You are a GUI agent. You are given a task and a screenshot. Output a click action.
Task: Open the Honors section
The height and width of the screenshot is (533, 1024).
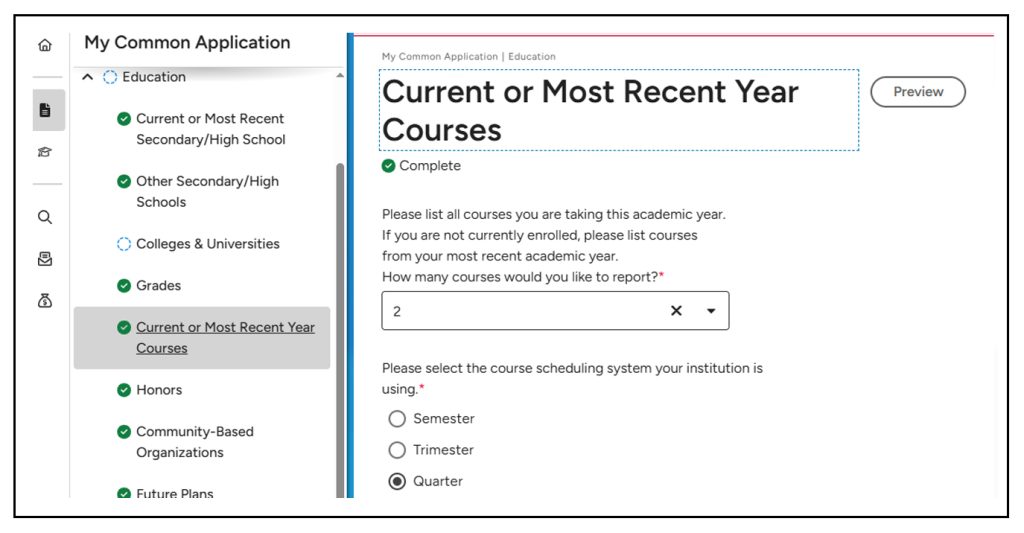159,390
